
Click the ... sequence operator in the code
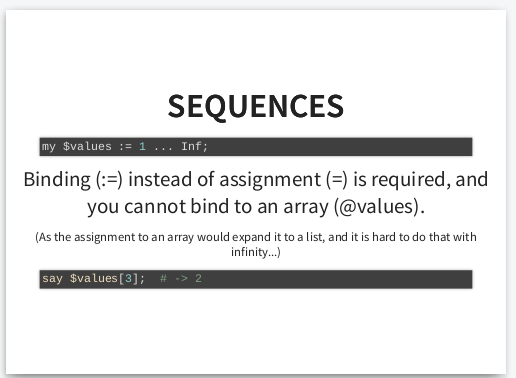point(163,149)
